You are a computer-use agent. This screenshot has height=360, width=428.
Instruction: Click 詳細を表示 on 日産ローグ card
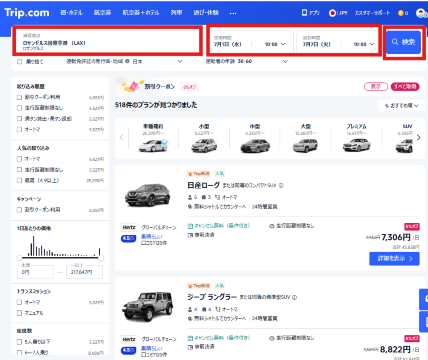pos(394,259)
